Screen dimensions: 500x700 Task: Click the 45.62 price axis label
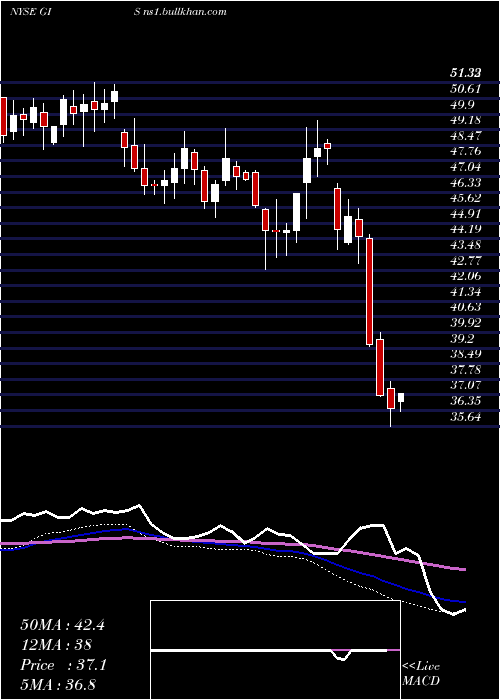465,198
